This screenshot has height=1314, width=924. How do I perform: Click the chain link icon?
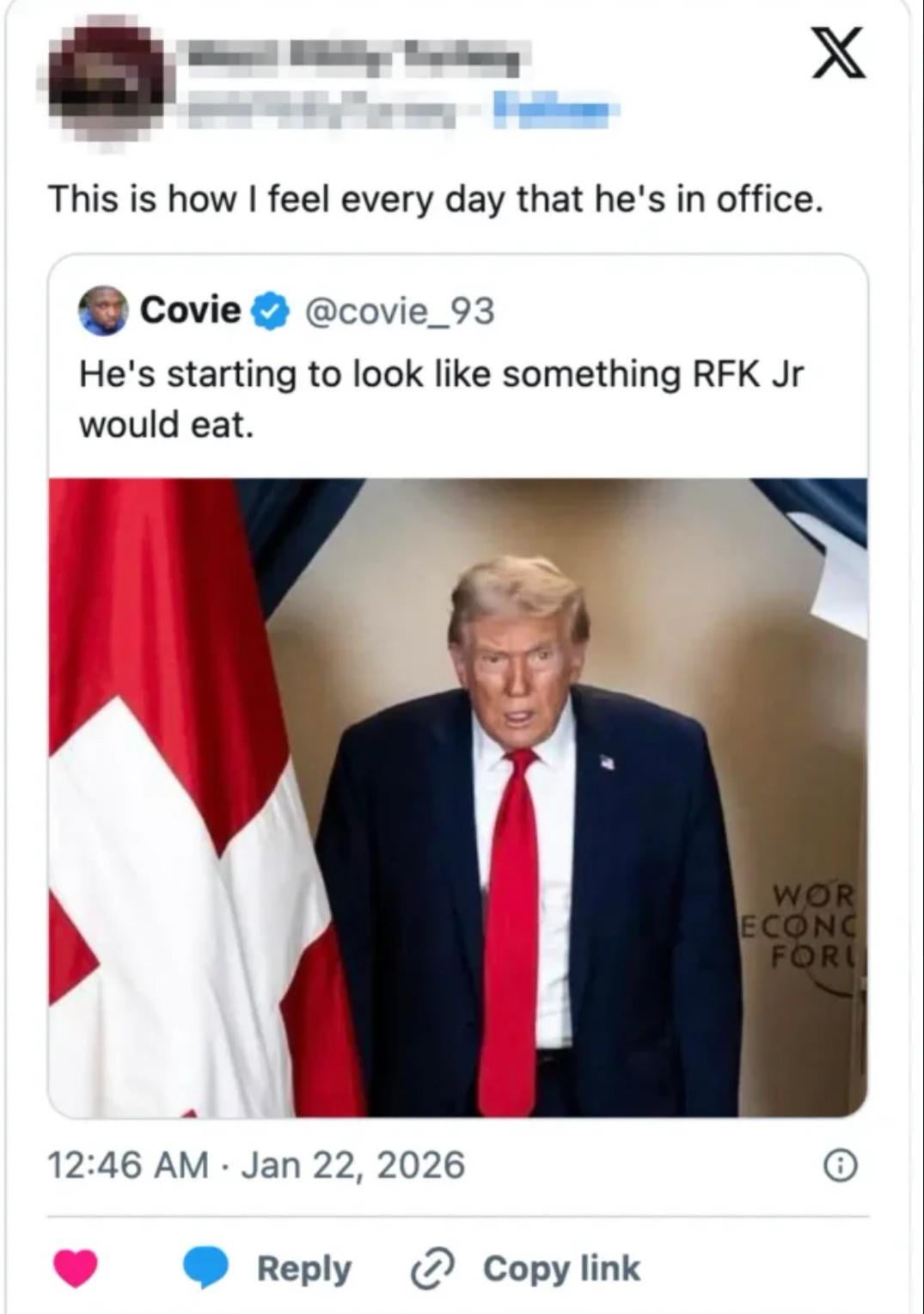[433, 1269]
